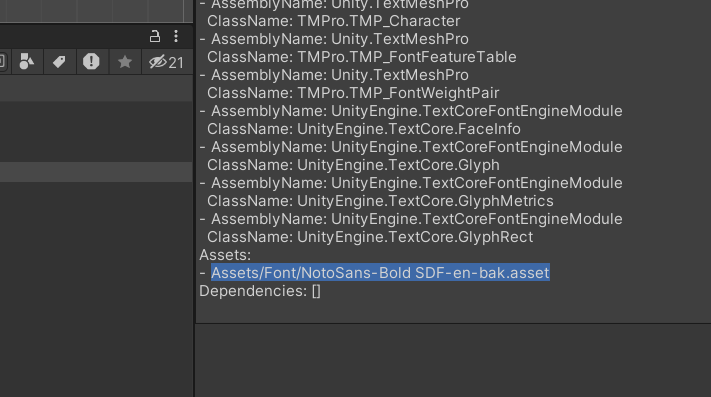The width and height of the screenshot is (711, 397).
Task: Click 'ClassName: TMPro.TMP_FontWeightPair' line
Action: (353, 93)
